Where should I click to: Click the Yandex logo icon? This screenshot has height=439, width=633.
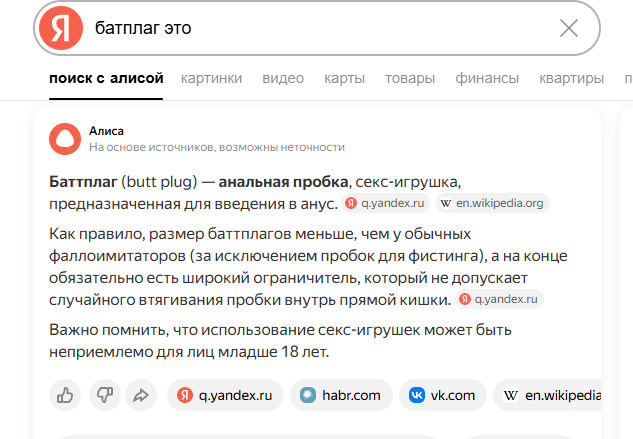[61, 28]
